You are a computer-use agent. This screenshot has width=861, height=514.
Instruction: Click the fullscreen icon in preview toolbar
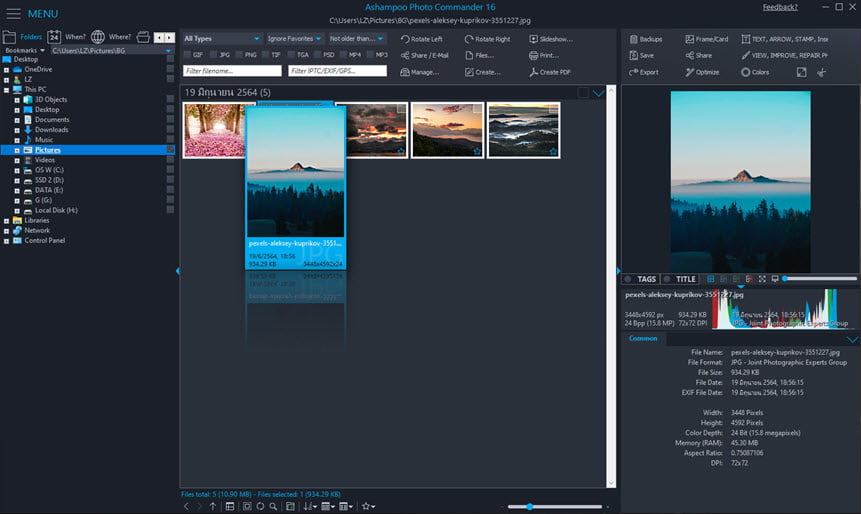click(x=762, y=279)
